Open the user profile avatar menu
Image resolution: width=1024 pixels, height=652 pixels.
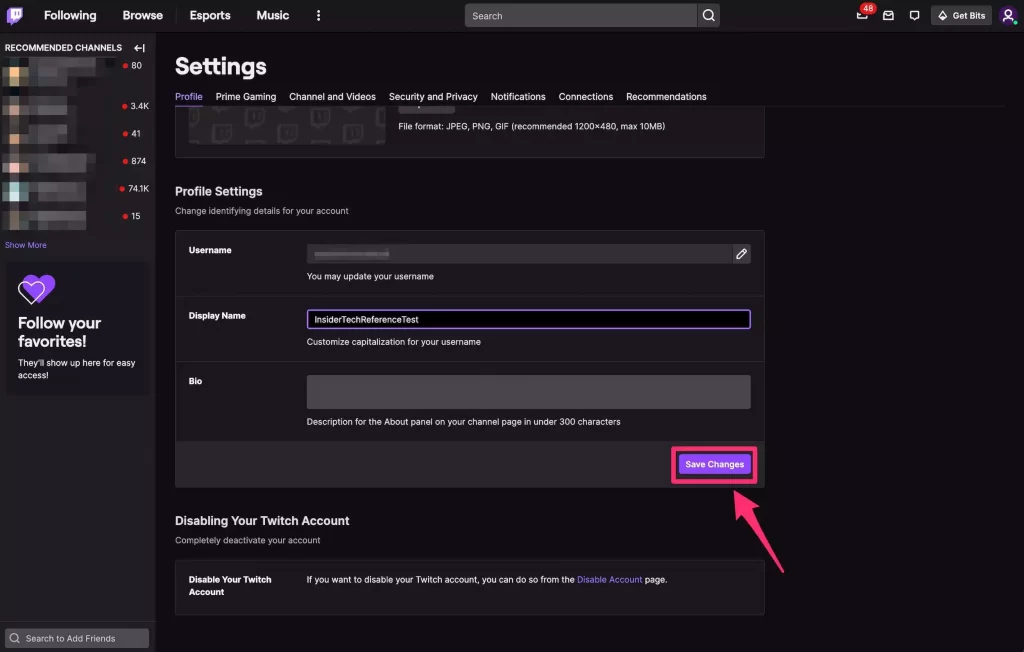[1008, 15]
